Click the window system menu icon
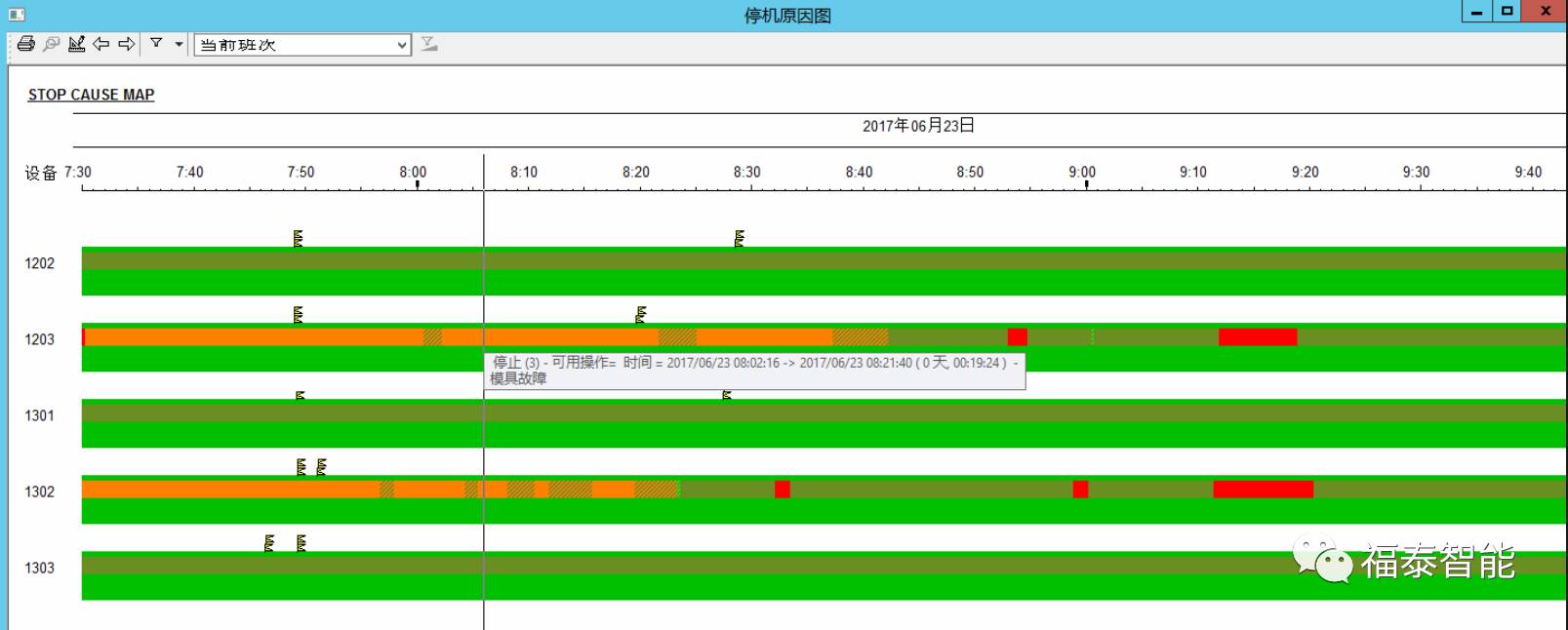The width and height of the screenshot is (1568, 630). click(x=17, y=14)
